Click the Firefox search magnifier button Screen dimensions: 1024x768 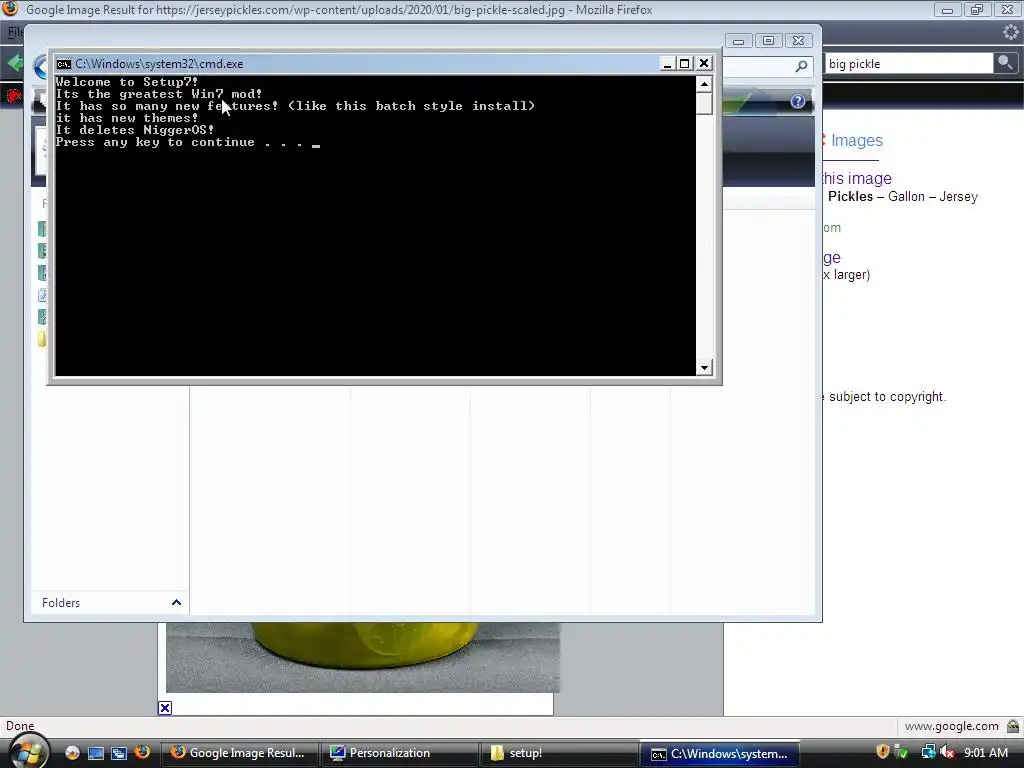pos(1005,63)
